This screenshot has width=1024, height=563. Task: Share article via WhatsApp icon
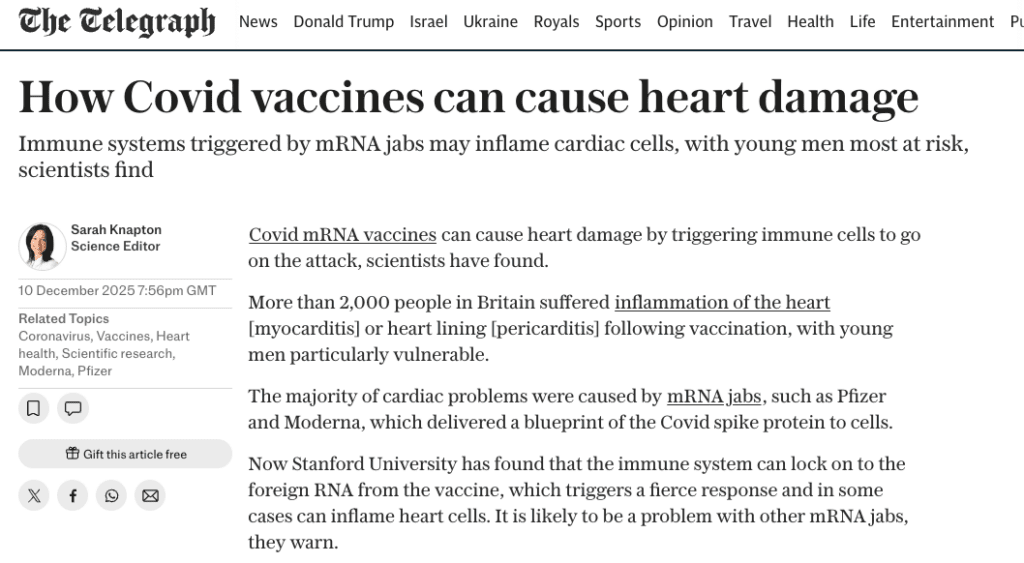pos(111,495)
